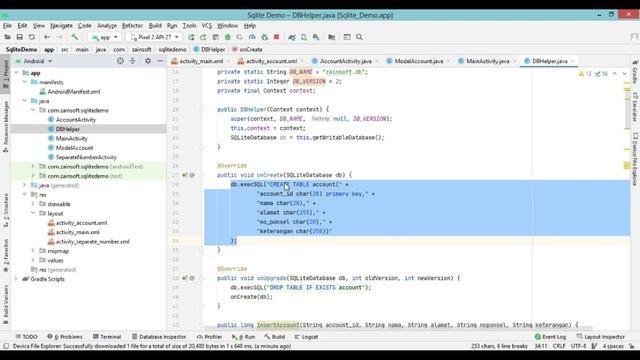This screenshot has width=640, height=360.
Task: Click the 4 spaces indent status entry
Action: [613, 346]
